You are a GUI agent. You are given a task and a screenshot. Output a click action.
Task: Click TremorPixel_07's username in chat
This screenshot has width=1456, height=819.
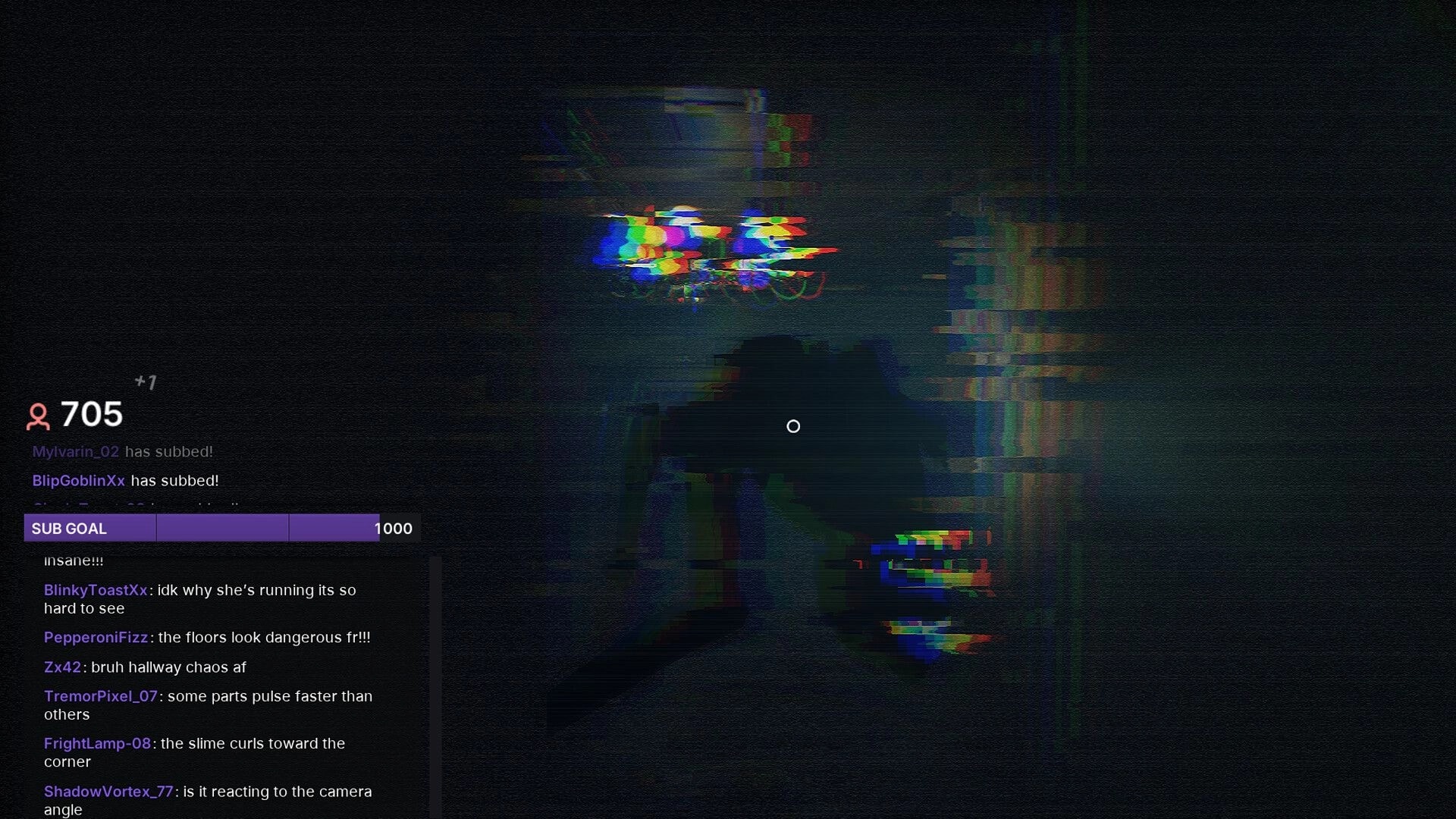tap(99, 696)
